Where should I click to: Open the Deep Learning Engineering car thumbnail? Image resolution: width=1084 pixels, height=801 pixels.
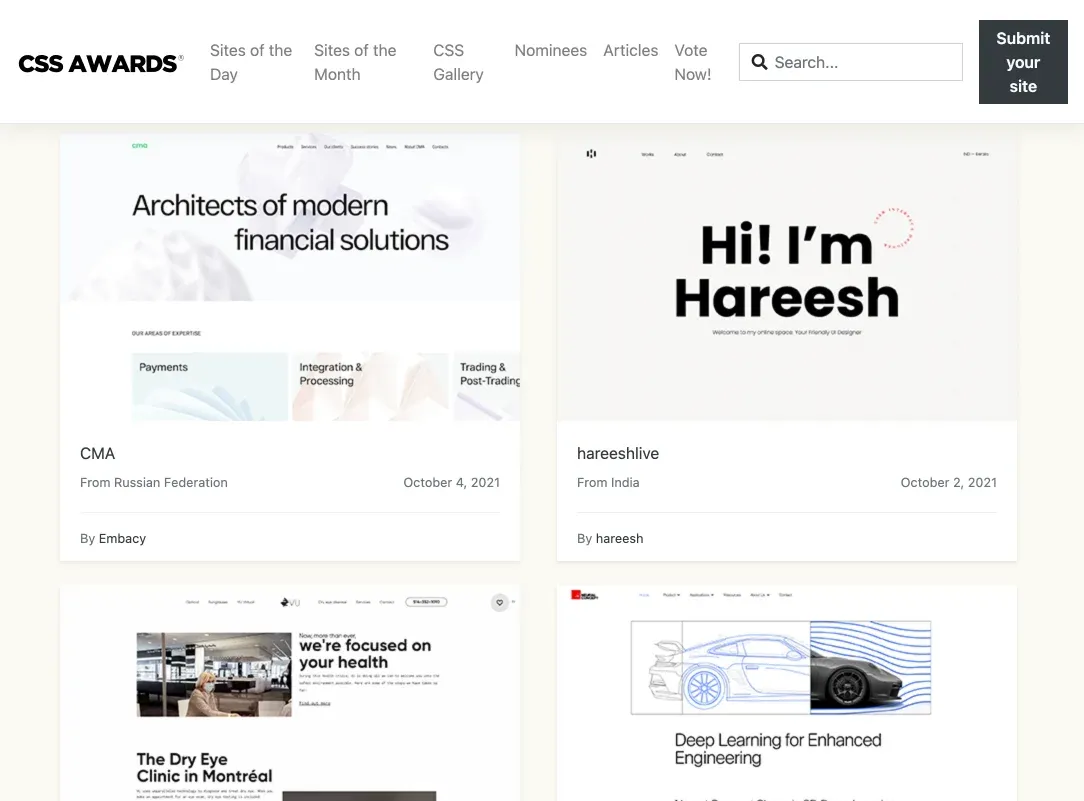(787, 700)
